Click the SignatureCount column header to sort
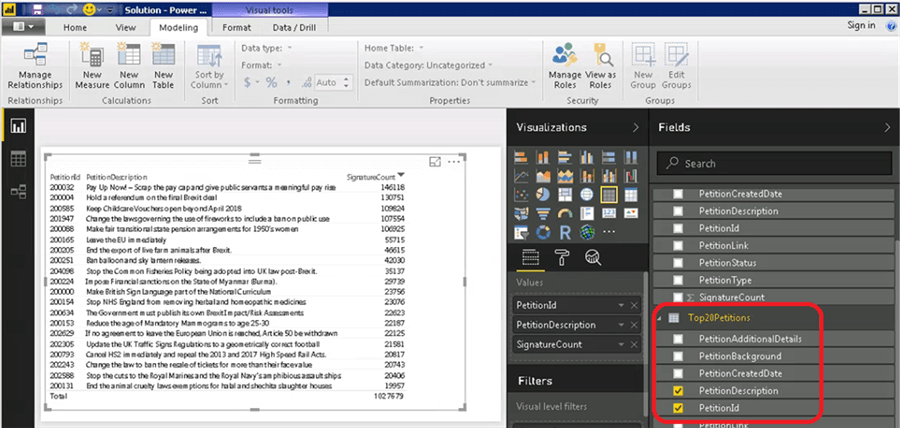The width and height of the screenshot is (900, 428). [371, 177]
